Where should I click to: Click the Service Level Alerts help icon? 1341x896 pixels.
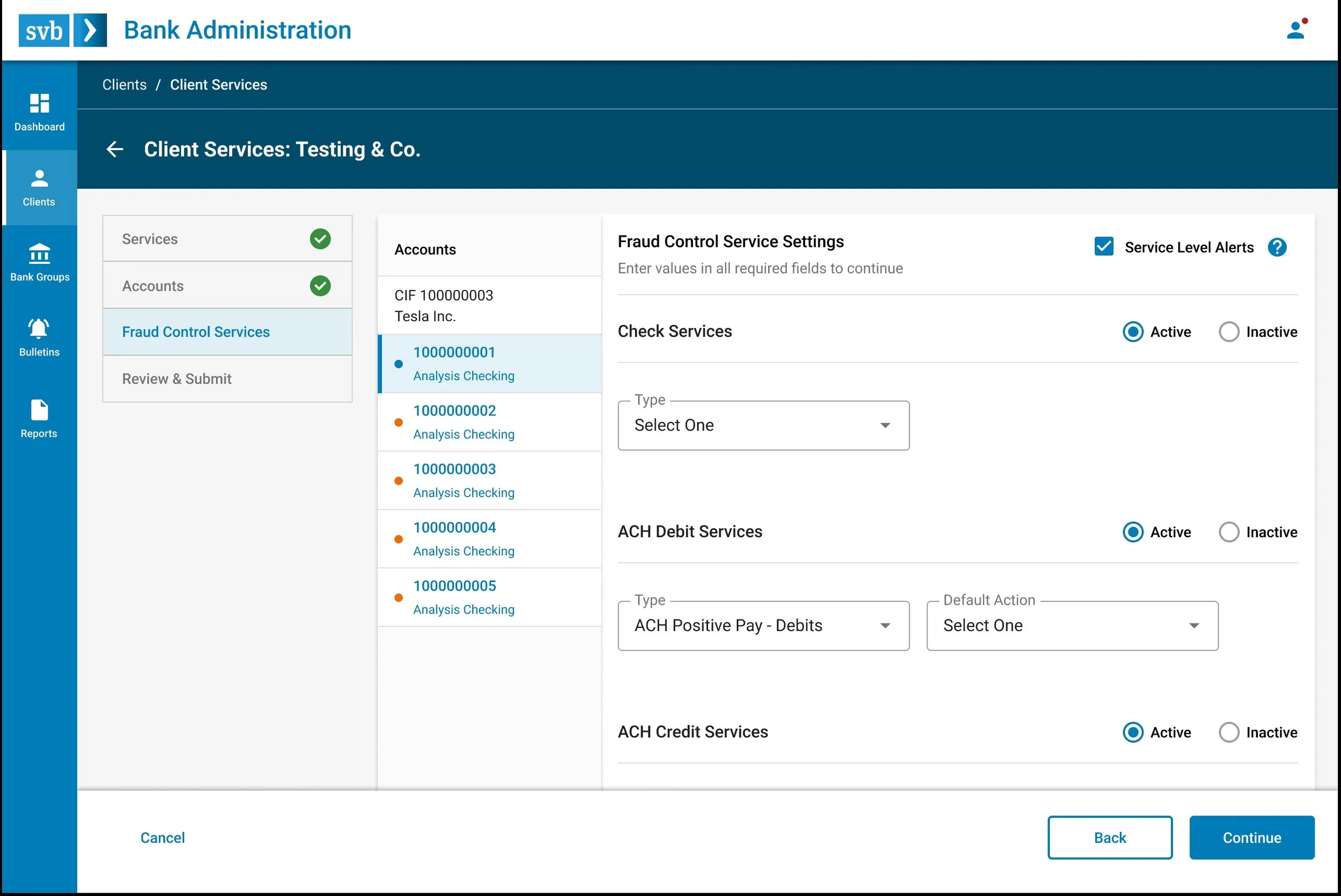[x=1277, y=247]
